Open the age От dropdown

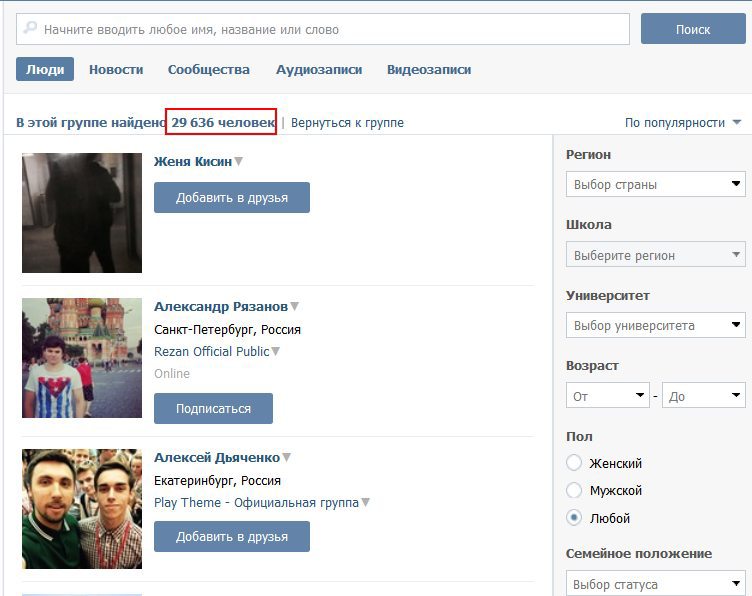coord(608,396)
